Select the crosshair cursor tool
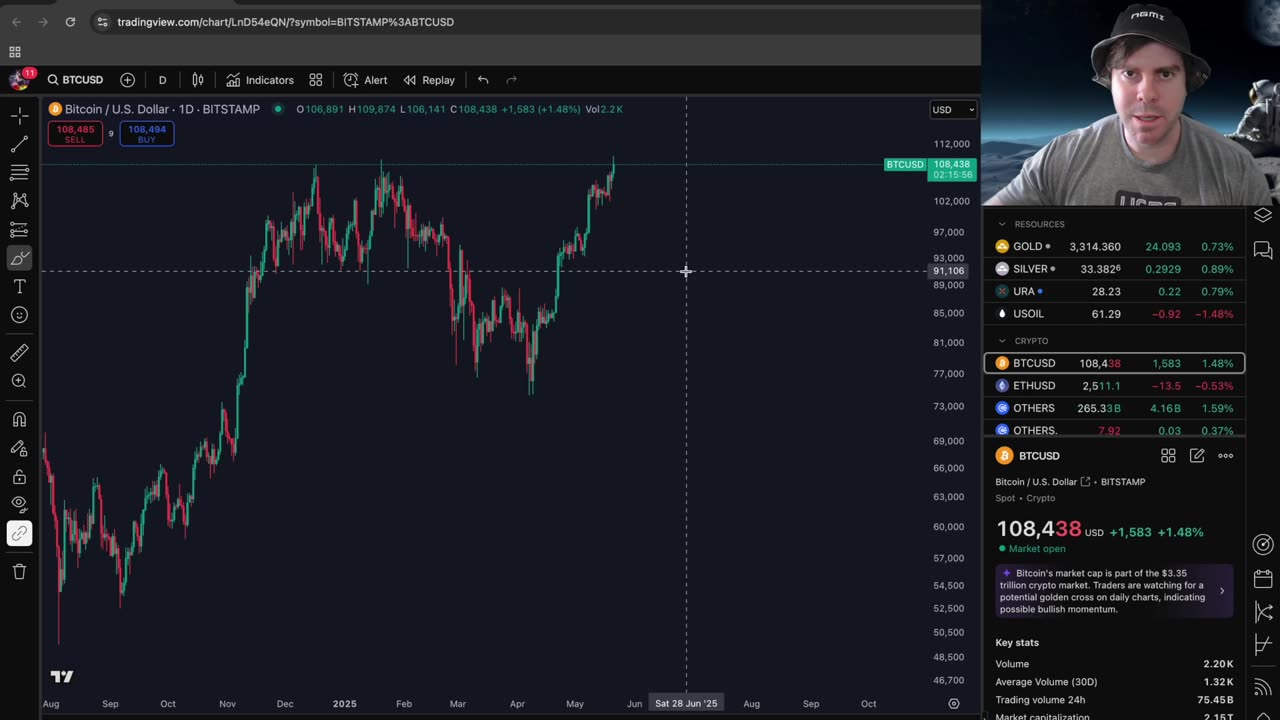 [19, 116]
